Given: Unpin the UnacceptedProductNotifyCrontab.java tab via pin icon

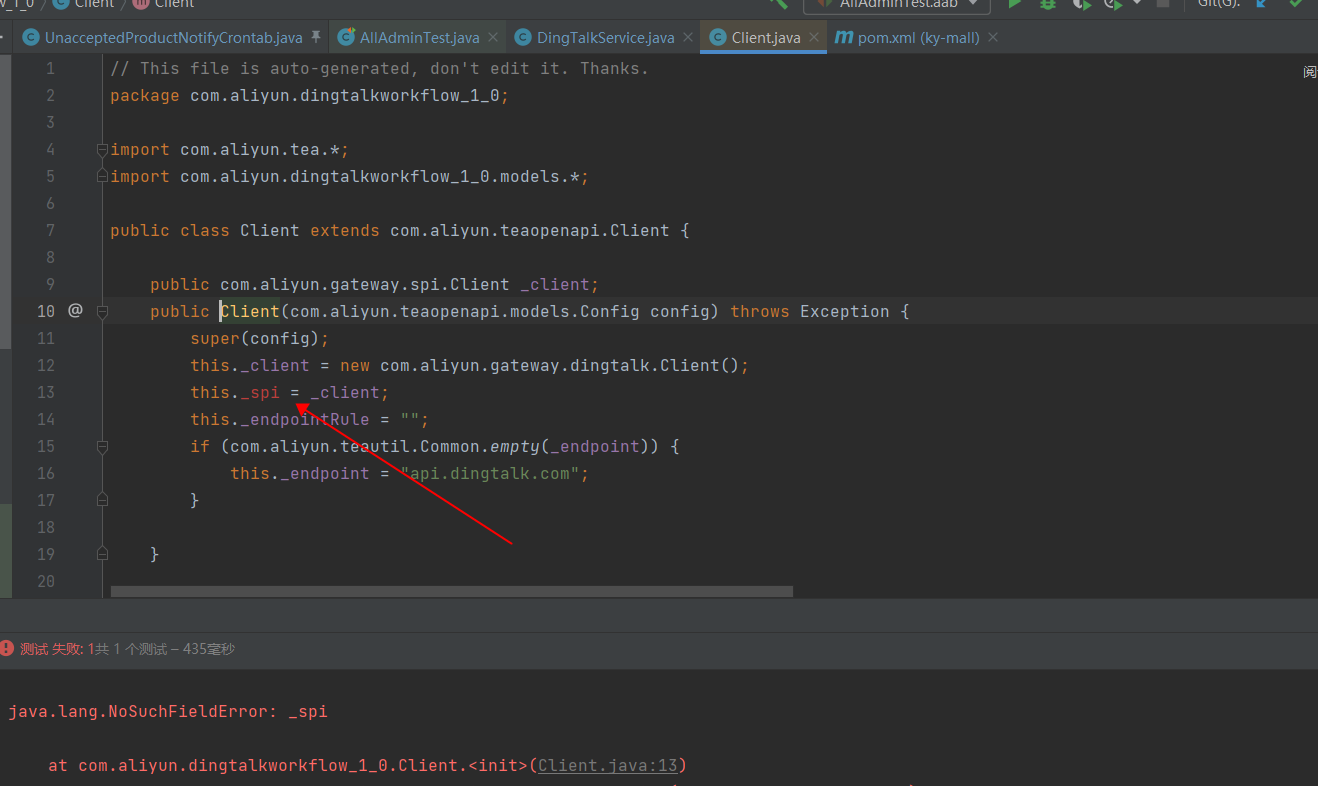Looking at the screenshot, I should pyautogui.click(x=316, y=37).
